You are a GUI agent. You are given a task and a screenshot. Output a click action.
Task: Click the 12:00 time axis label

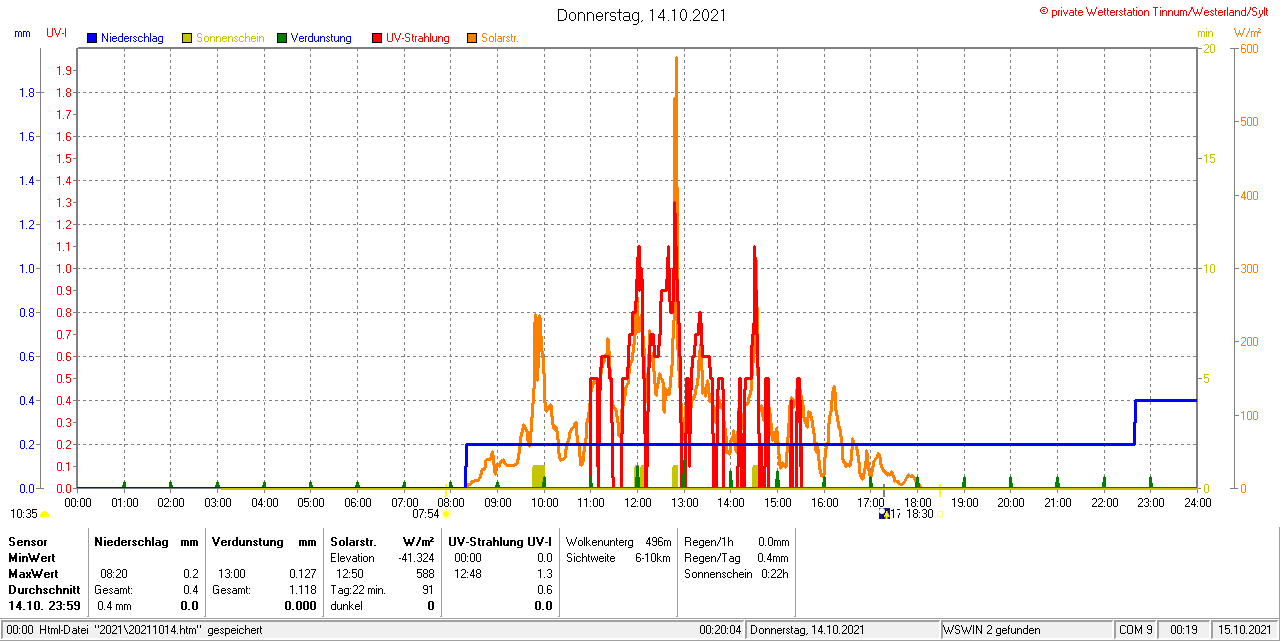637,502
